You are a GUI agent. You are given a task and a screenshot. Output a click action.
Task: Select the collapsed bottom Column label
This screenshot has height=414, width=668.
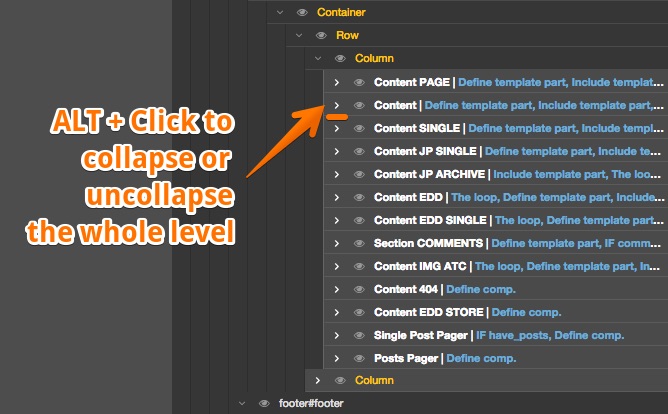(374, 380)
